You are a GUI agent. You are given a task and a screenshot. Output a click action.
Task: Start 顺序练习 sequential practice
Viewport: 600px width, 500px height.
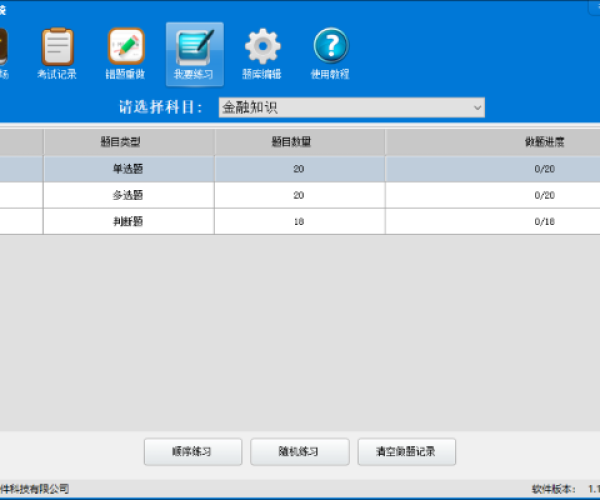[192, 452]
